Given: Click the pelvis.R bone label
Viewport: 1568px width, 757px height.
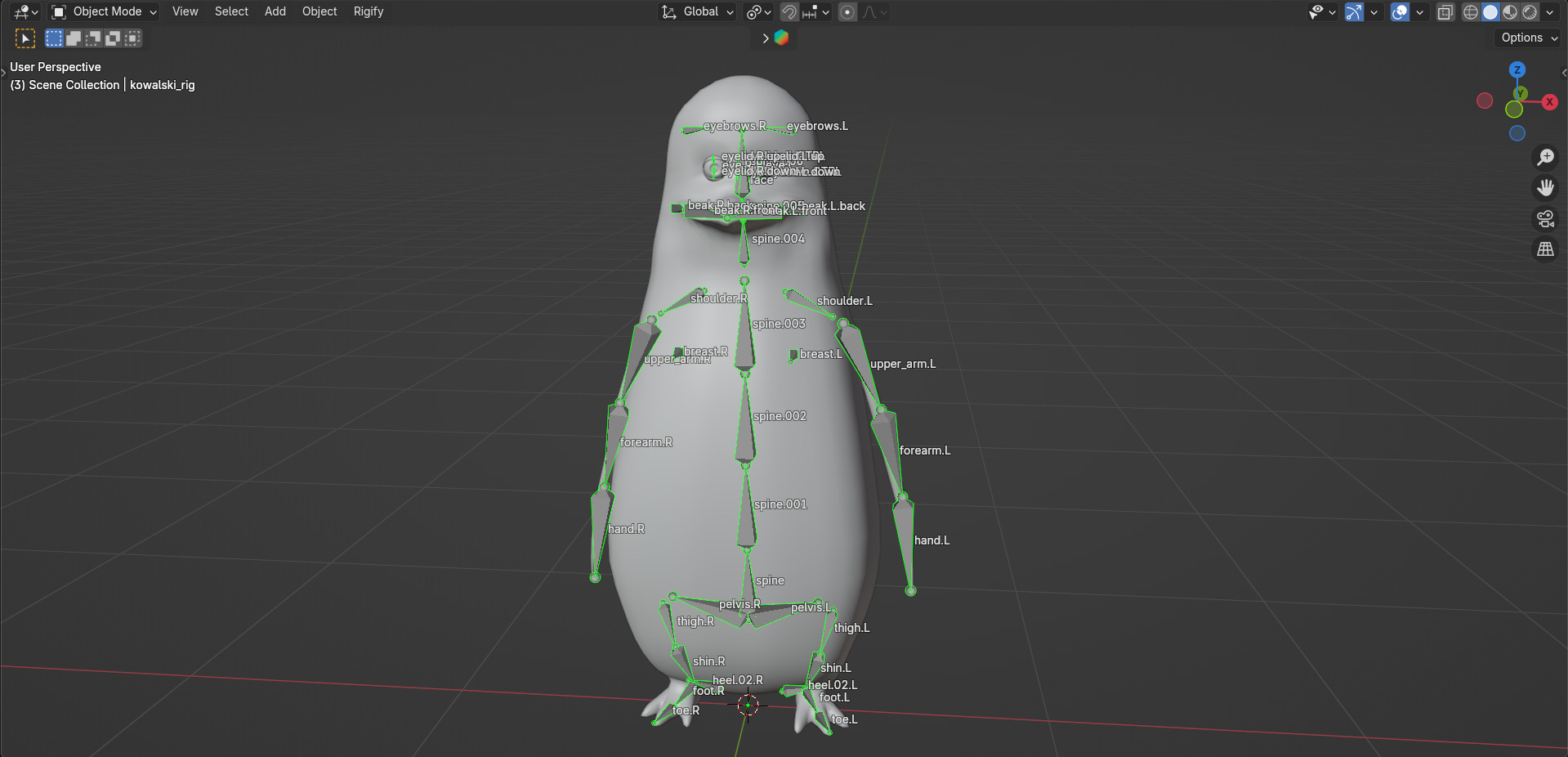Looking at the screenshot, I should pyautogui.click(x=739, y=604).
